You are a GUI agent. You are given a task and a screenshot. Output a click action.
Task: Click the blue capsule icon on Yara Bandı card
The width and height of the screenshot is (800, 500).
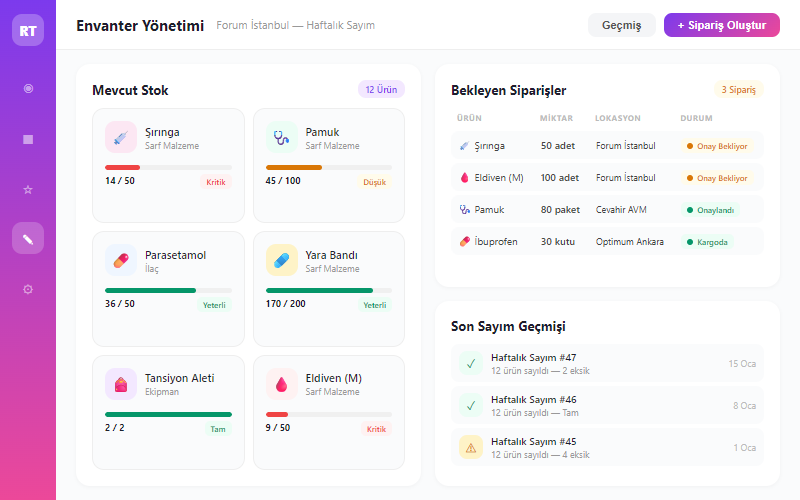tap(282, 260)
